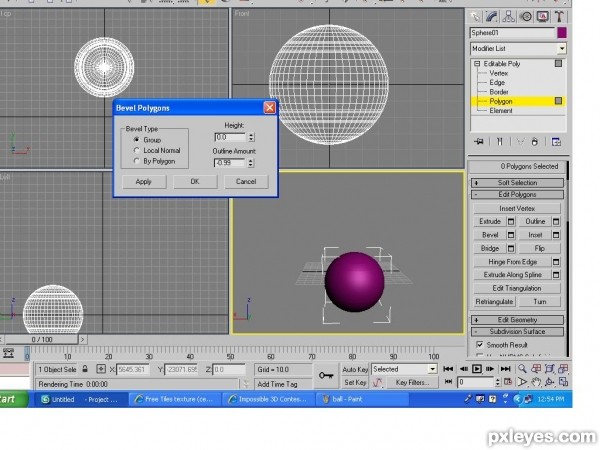600x450 pixels.
Task: Click the large Set Keys key icon
Action: 326,375
